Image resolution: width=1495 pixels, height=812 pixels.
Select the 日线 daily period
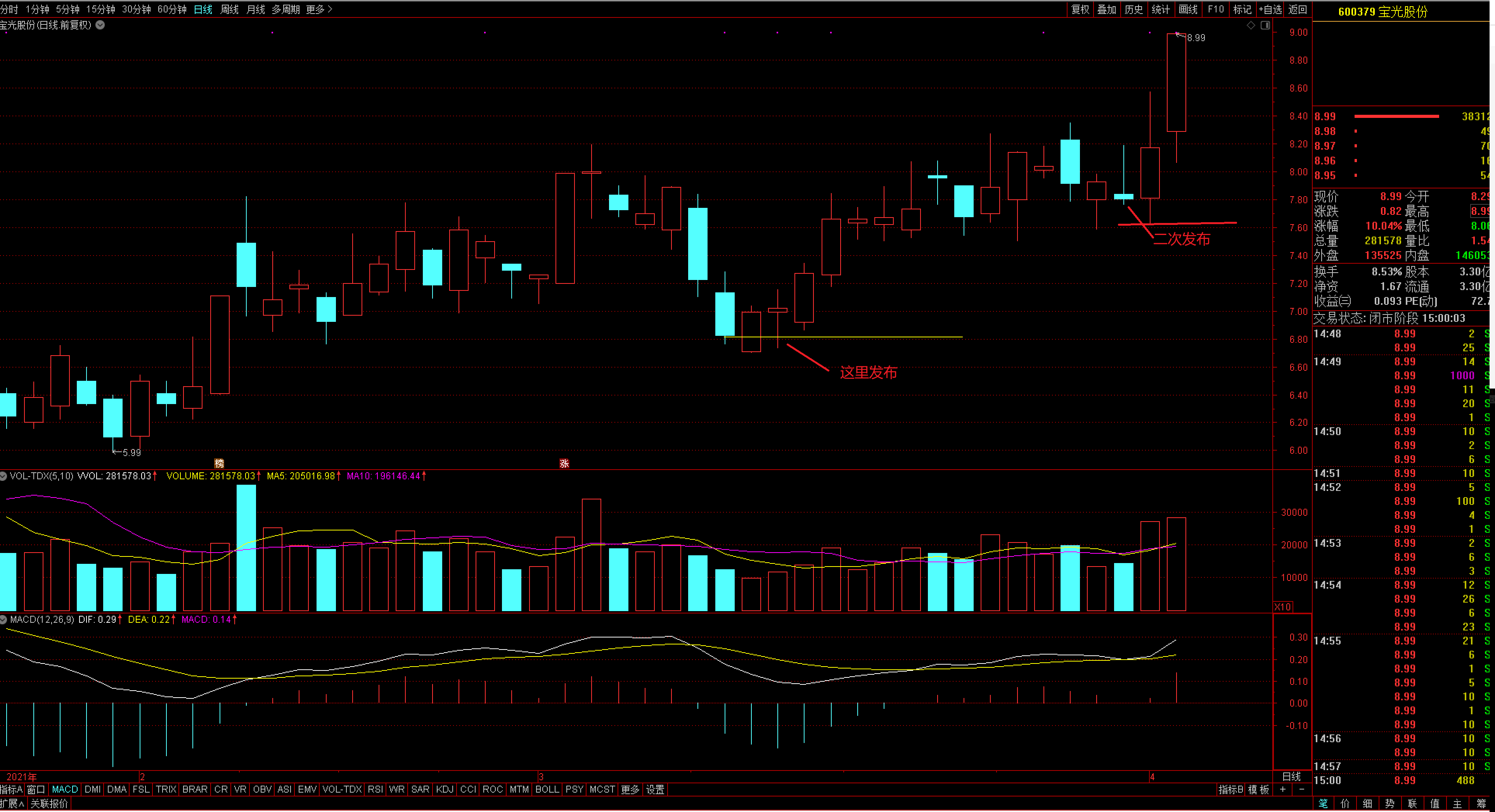[x=203, y=9]
